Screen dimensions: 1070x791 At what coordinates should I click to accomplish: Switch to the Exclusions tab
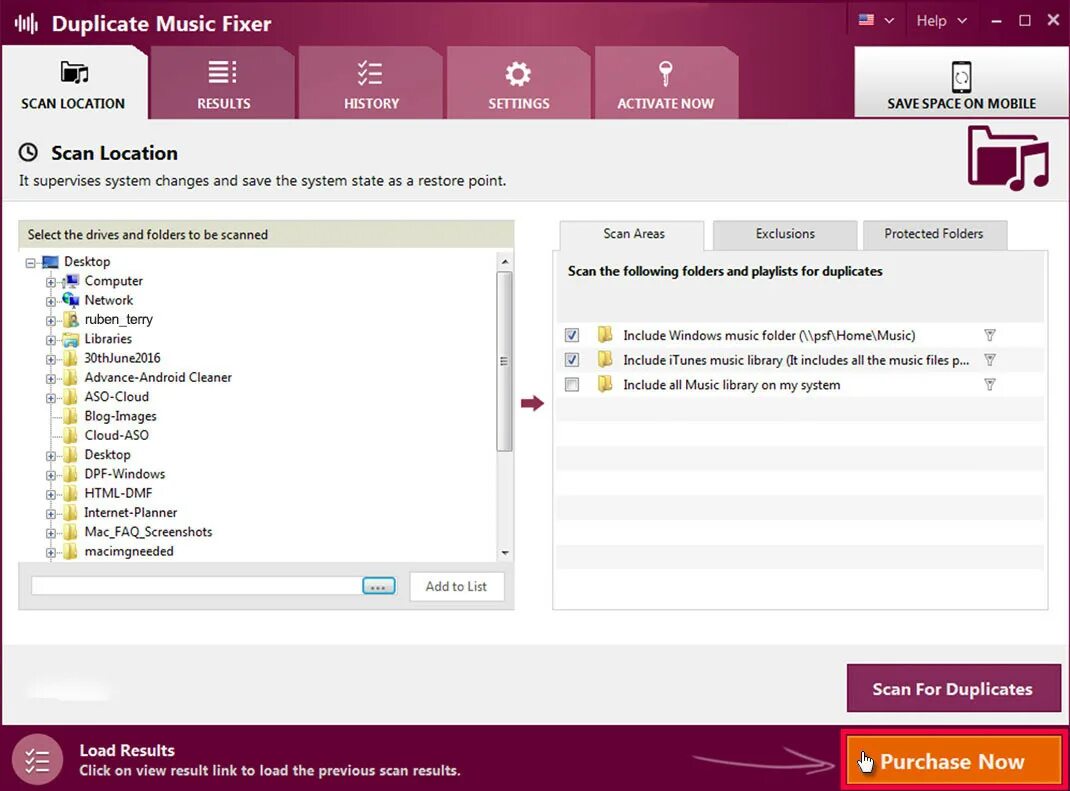785,234
